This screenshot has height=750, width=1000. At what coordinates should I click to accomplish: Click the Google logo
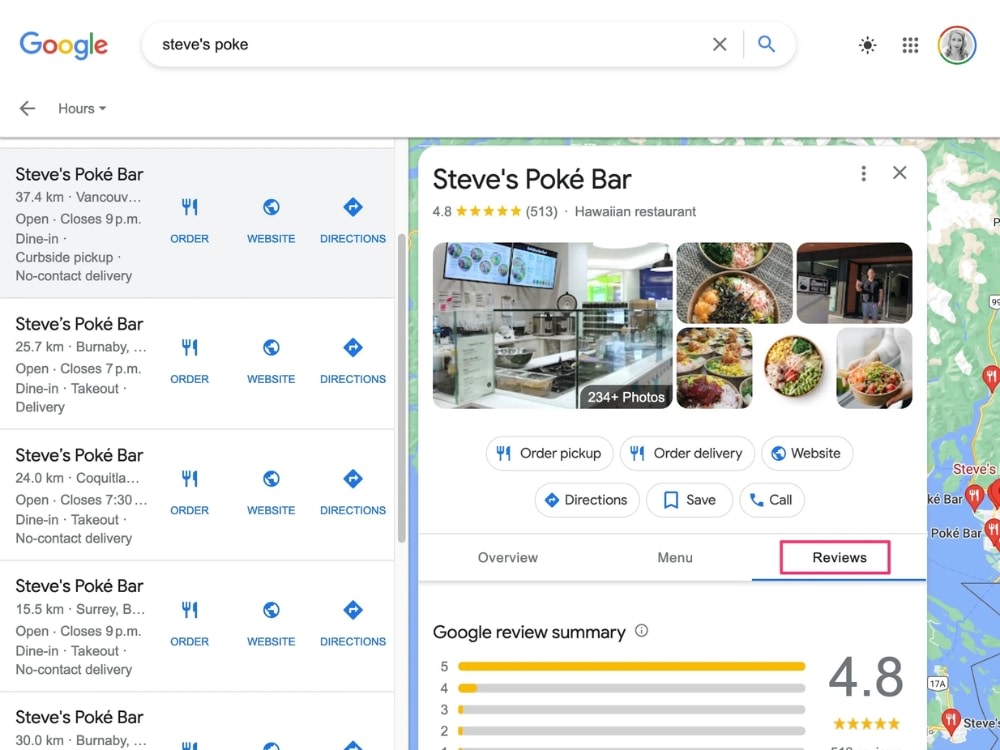coord(64,45)
